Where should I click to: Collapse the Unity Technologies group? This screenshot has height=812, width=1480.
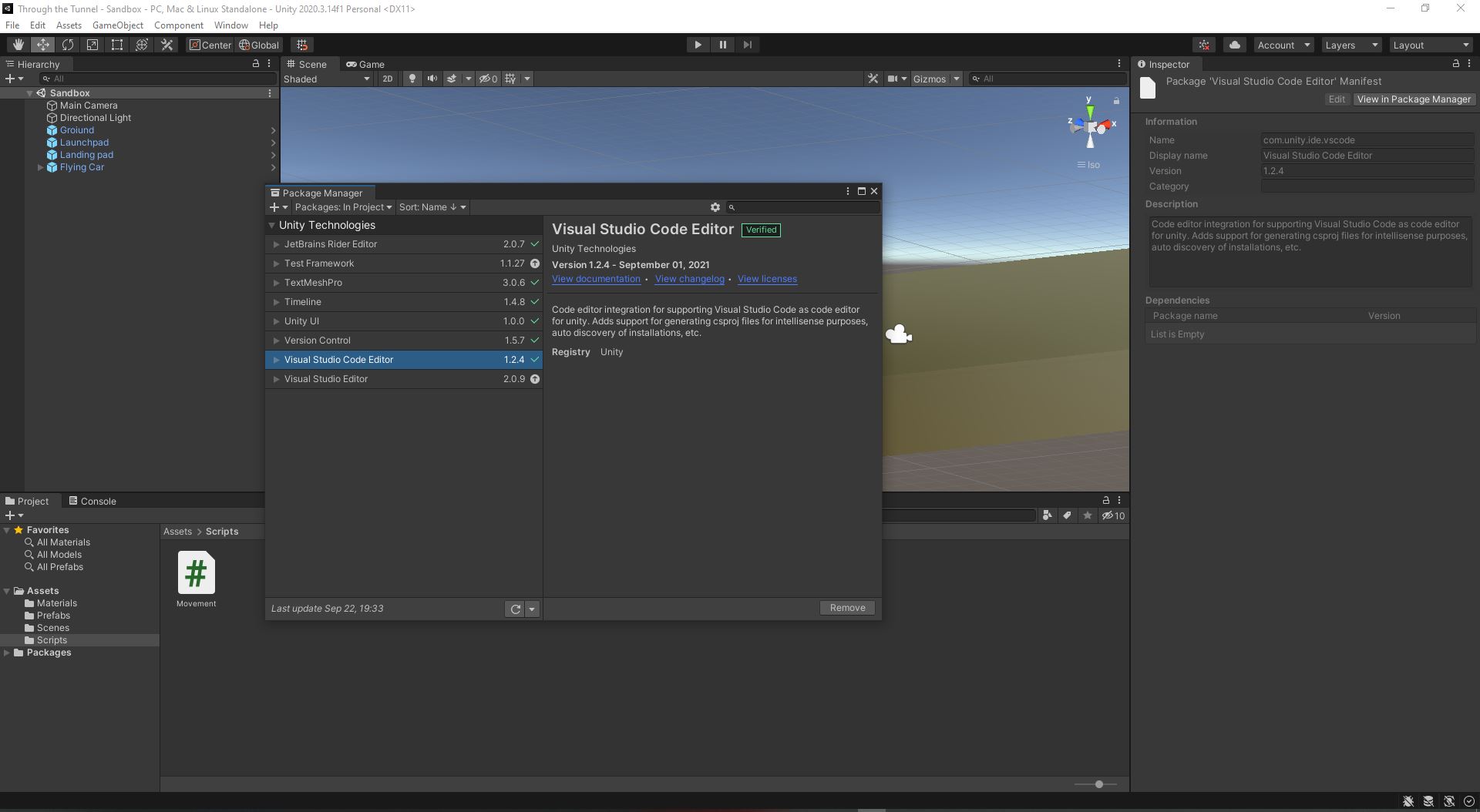271,226
